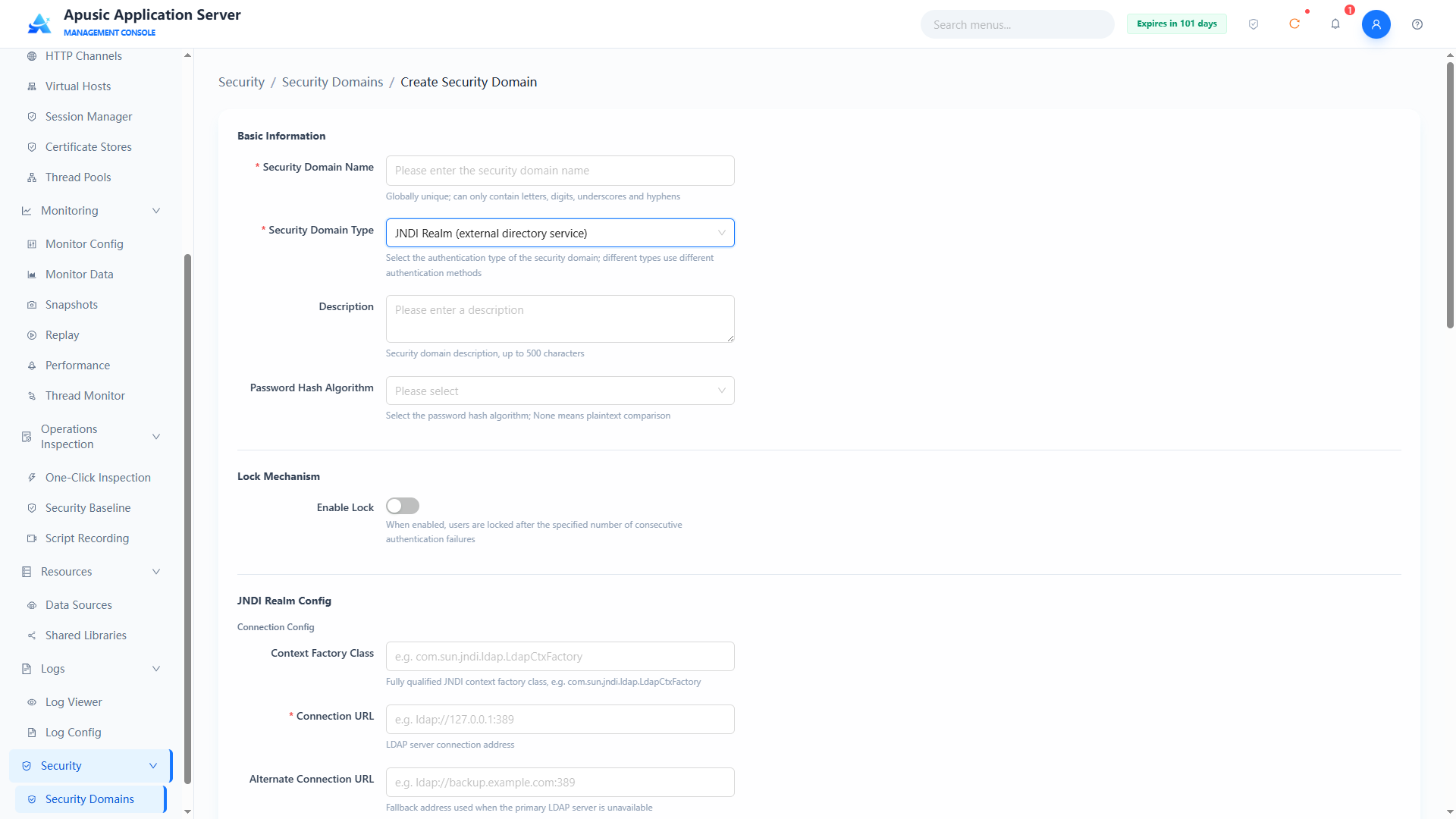Click the Expires in 101 days badge
1456x819 pixels.
1177,24
